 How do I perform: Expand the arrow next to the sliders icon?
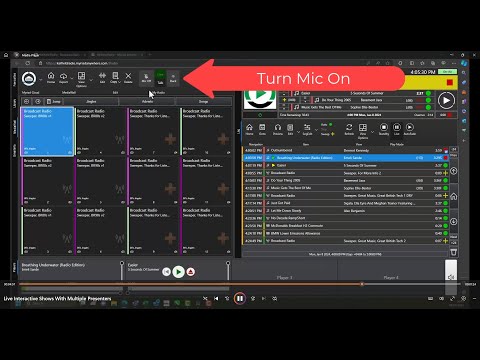point(316,130)
